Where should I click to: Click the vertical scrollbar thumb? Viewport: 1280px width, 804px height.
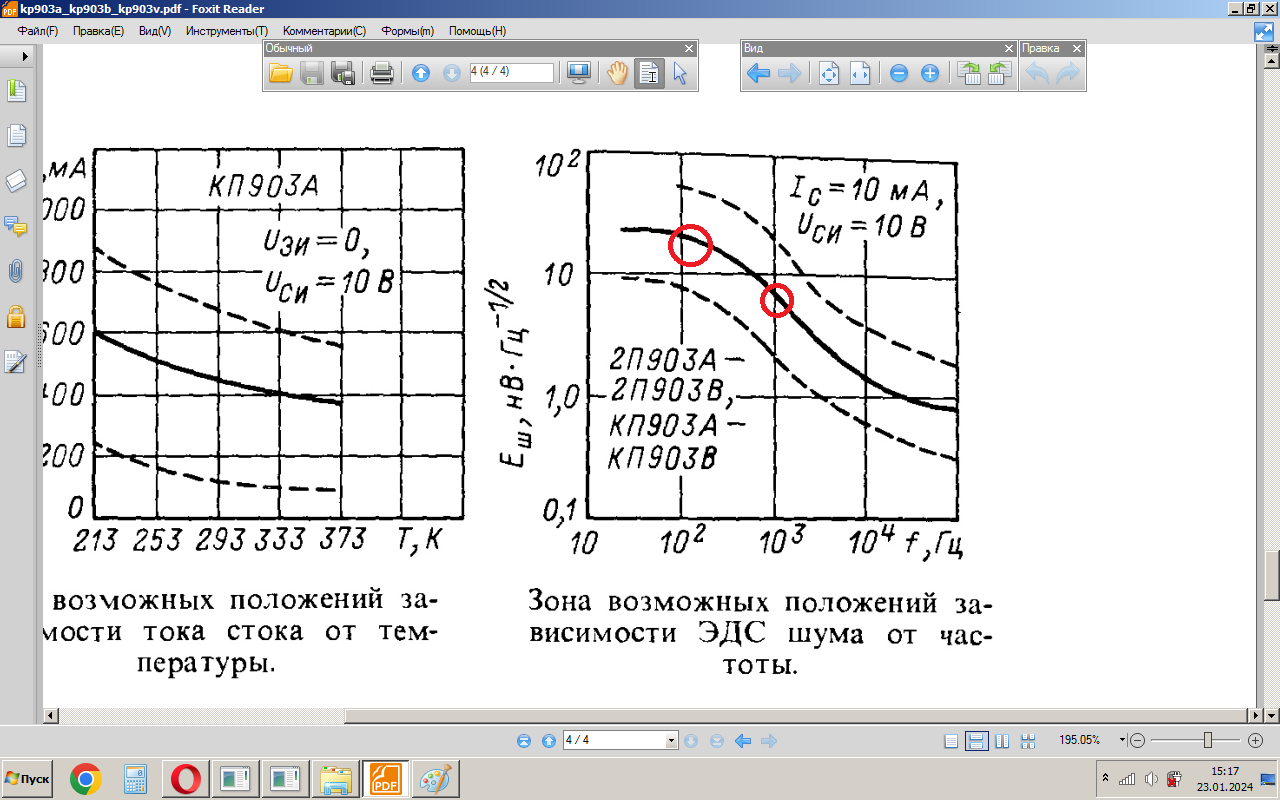(x=1272, y=575)
